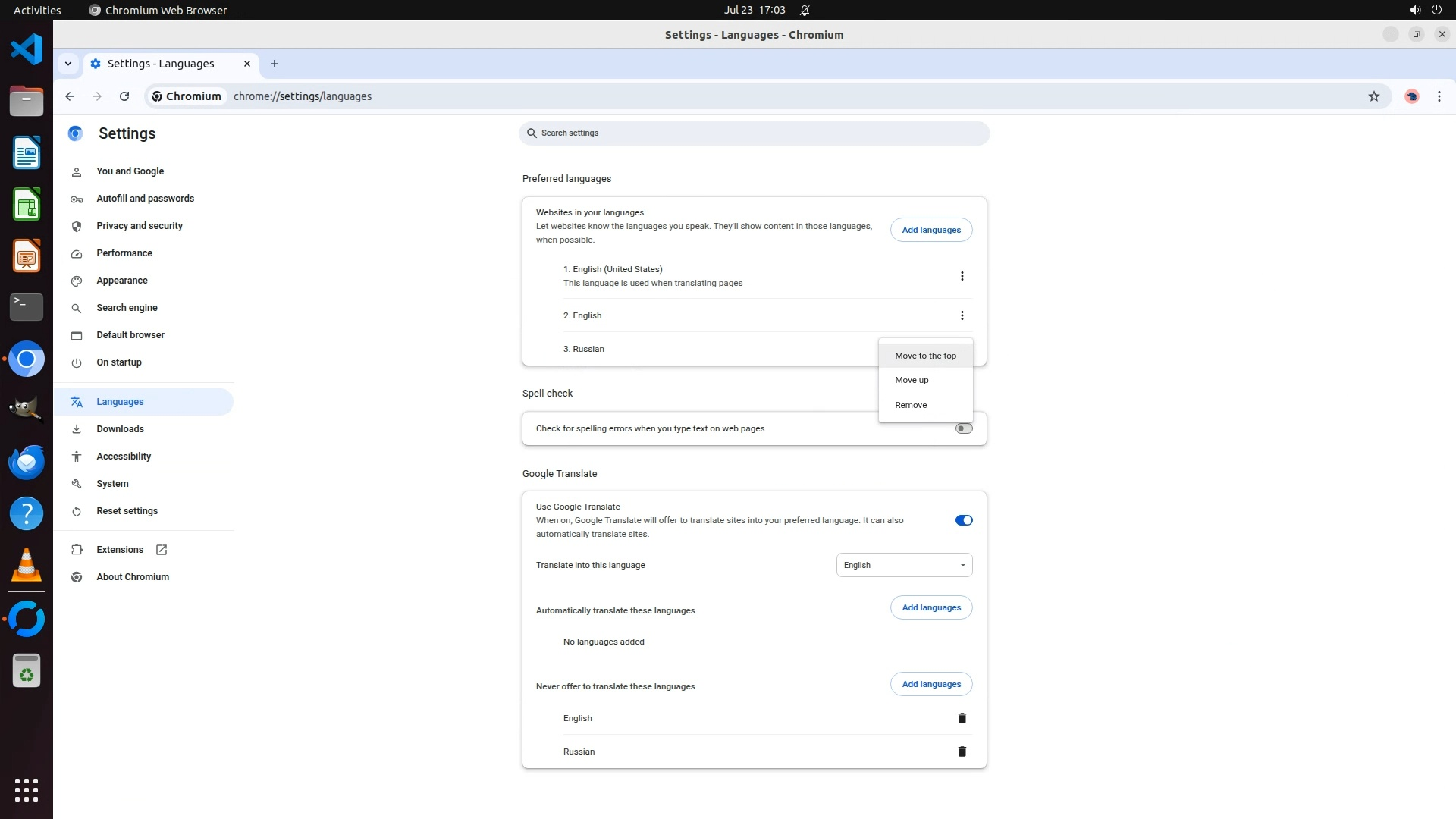Delete Russian from never-translate list

point(962,752)
